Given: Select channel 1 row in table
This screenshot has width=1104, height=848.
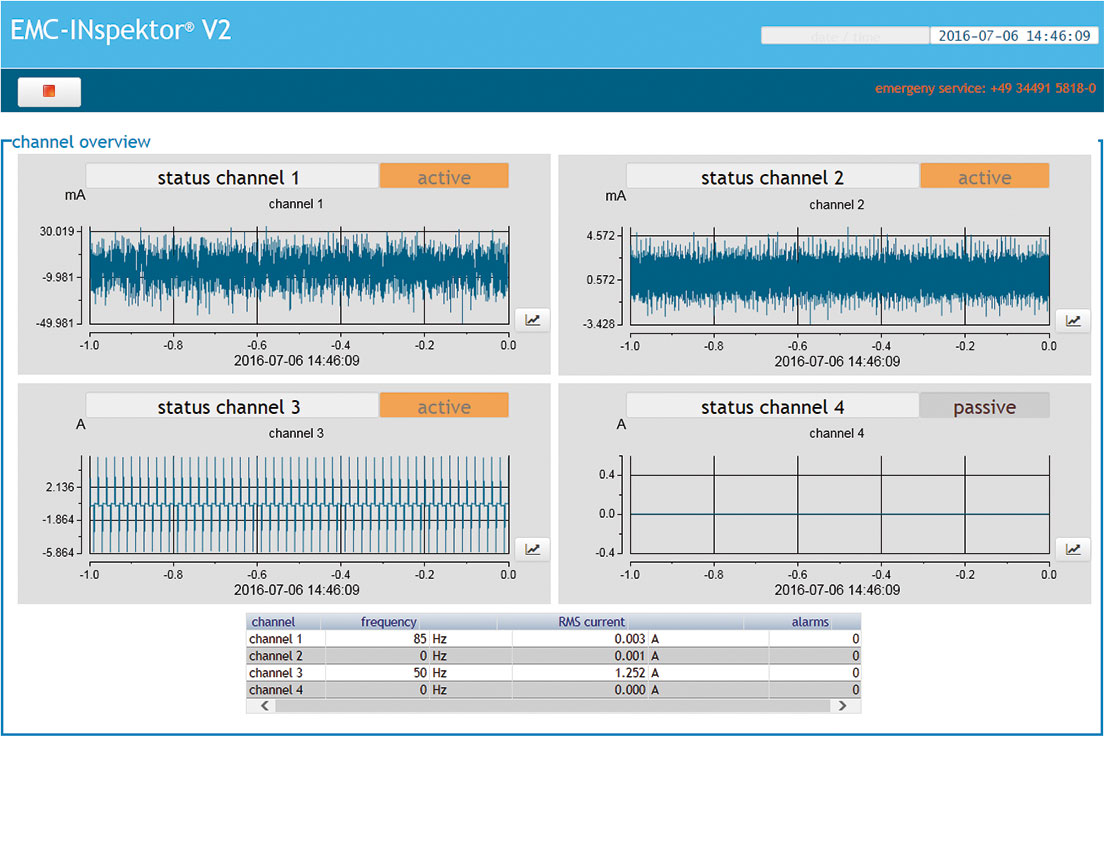Looking at the screenshot, I should pyautogui.click(x=553, y=639).
